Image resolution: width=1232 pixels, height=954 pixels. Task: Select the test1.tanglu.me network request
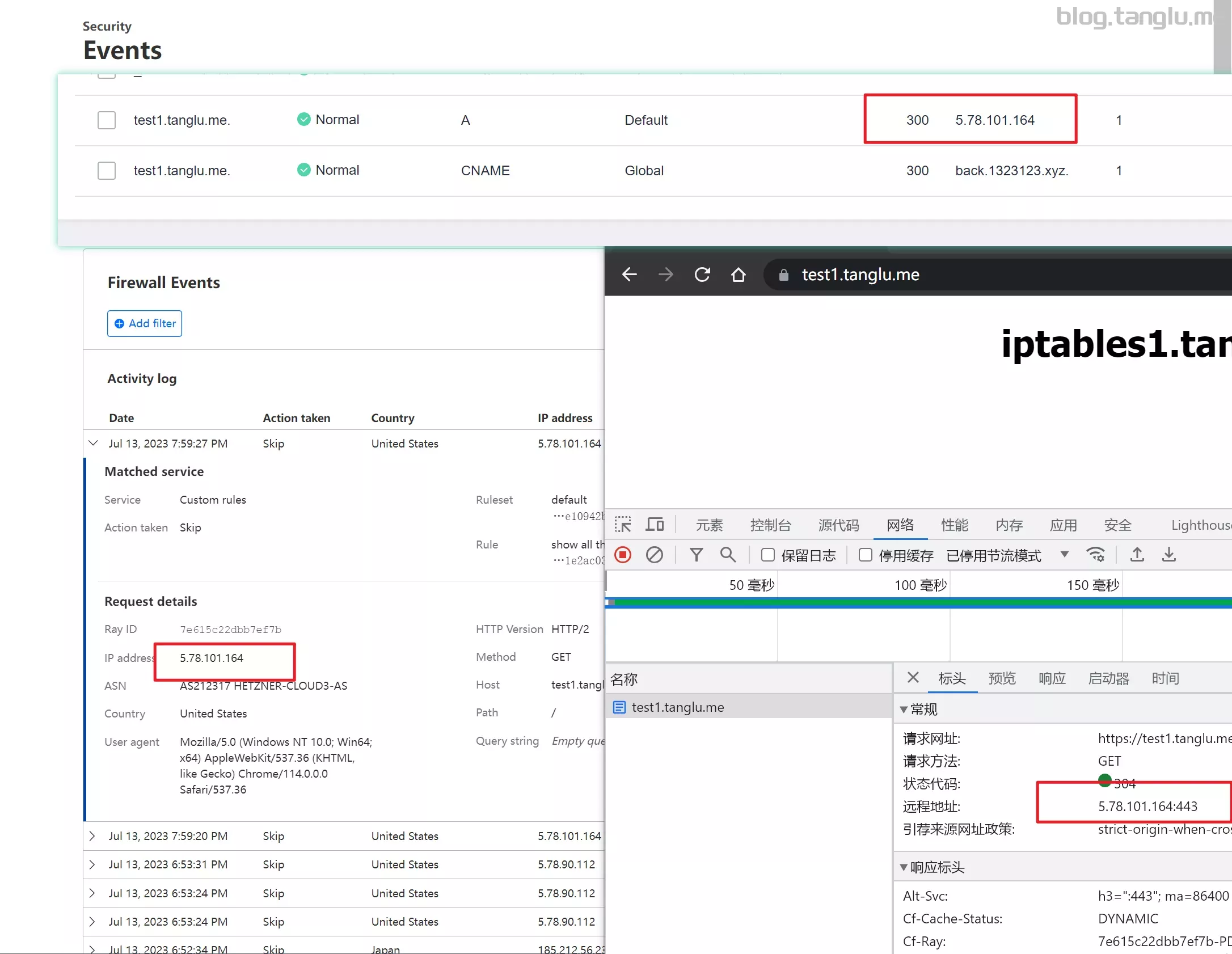[x=677, y=707]
